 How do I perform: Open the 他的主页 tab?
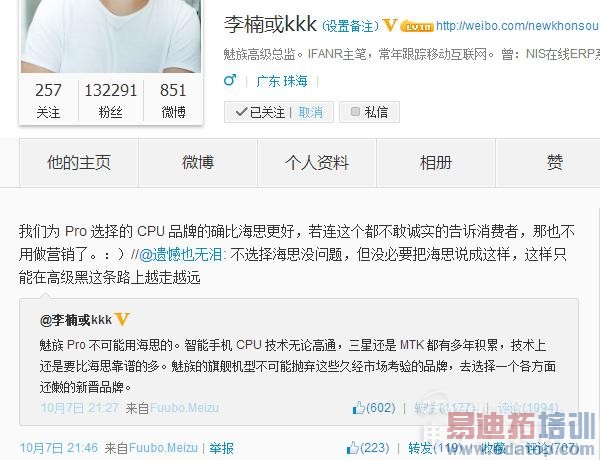point(79,163)
